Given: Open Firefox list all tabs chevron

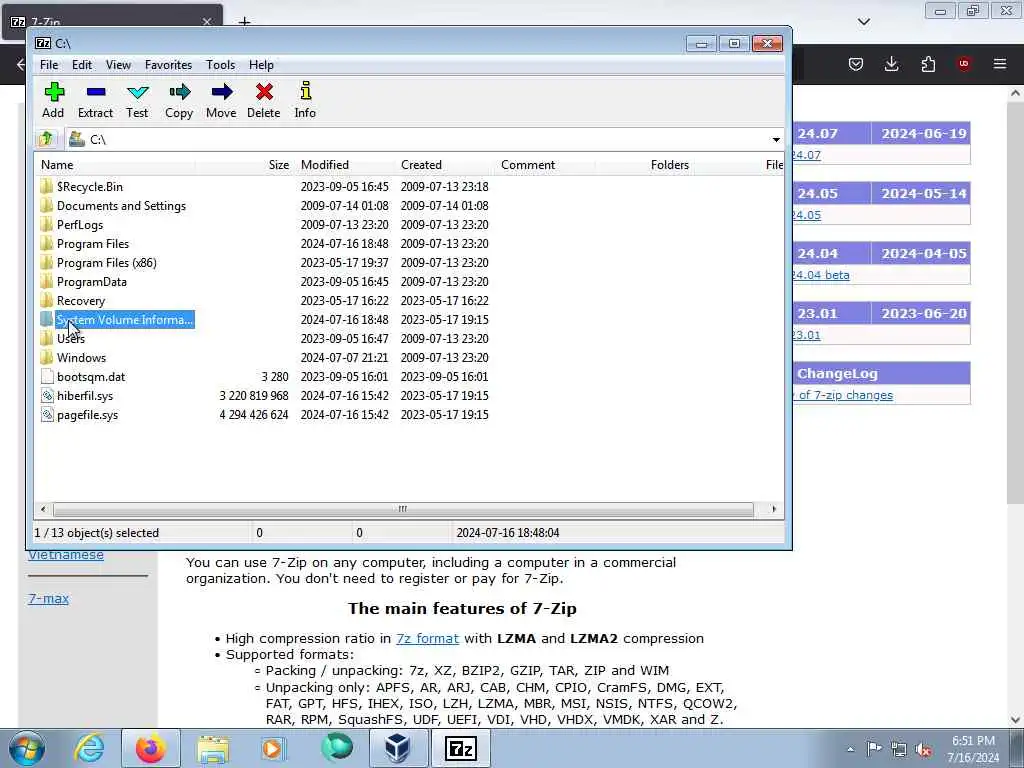Looking at the screenshot, I should pos(864,22).
